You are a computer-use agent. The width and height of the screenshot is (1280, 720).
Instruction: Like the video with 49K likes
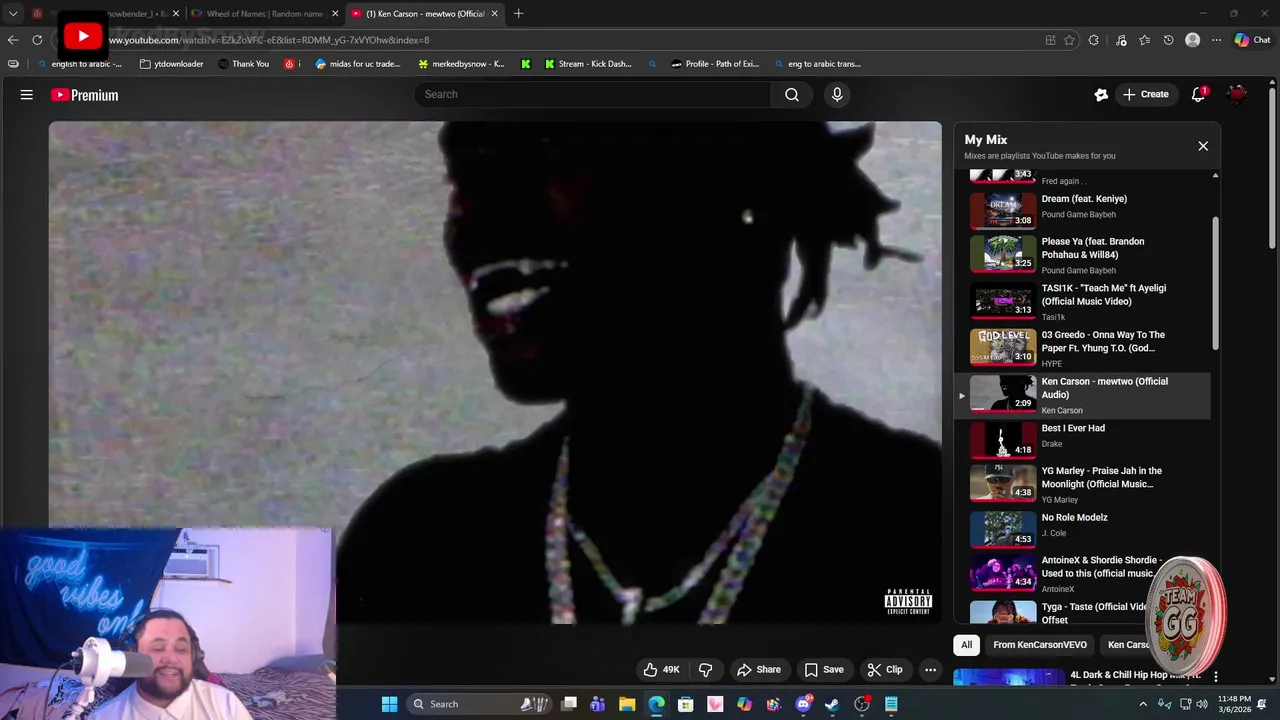point(661,670)
